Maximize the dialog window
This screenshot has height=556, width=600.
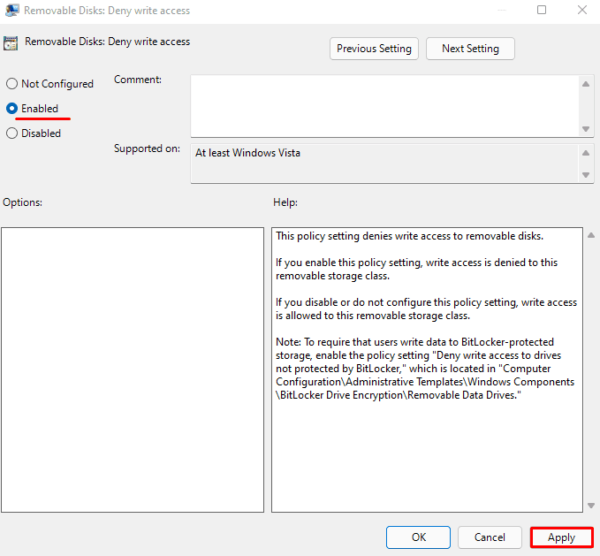coord(541,10)
